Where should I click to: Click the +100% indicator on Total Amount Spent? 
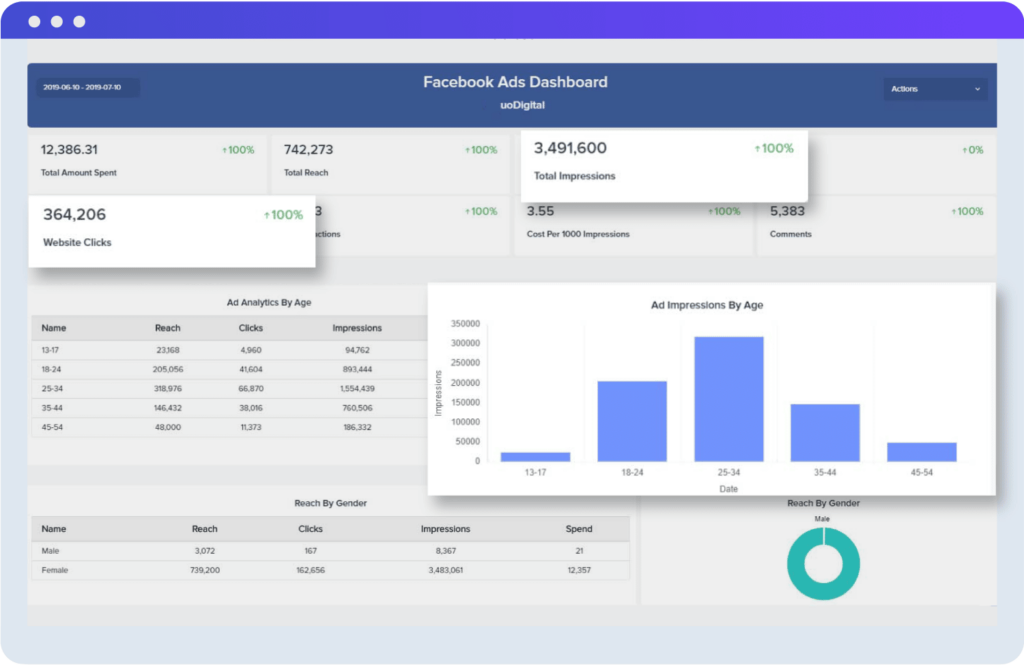pos(240,149)
